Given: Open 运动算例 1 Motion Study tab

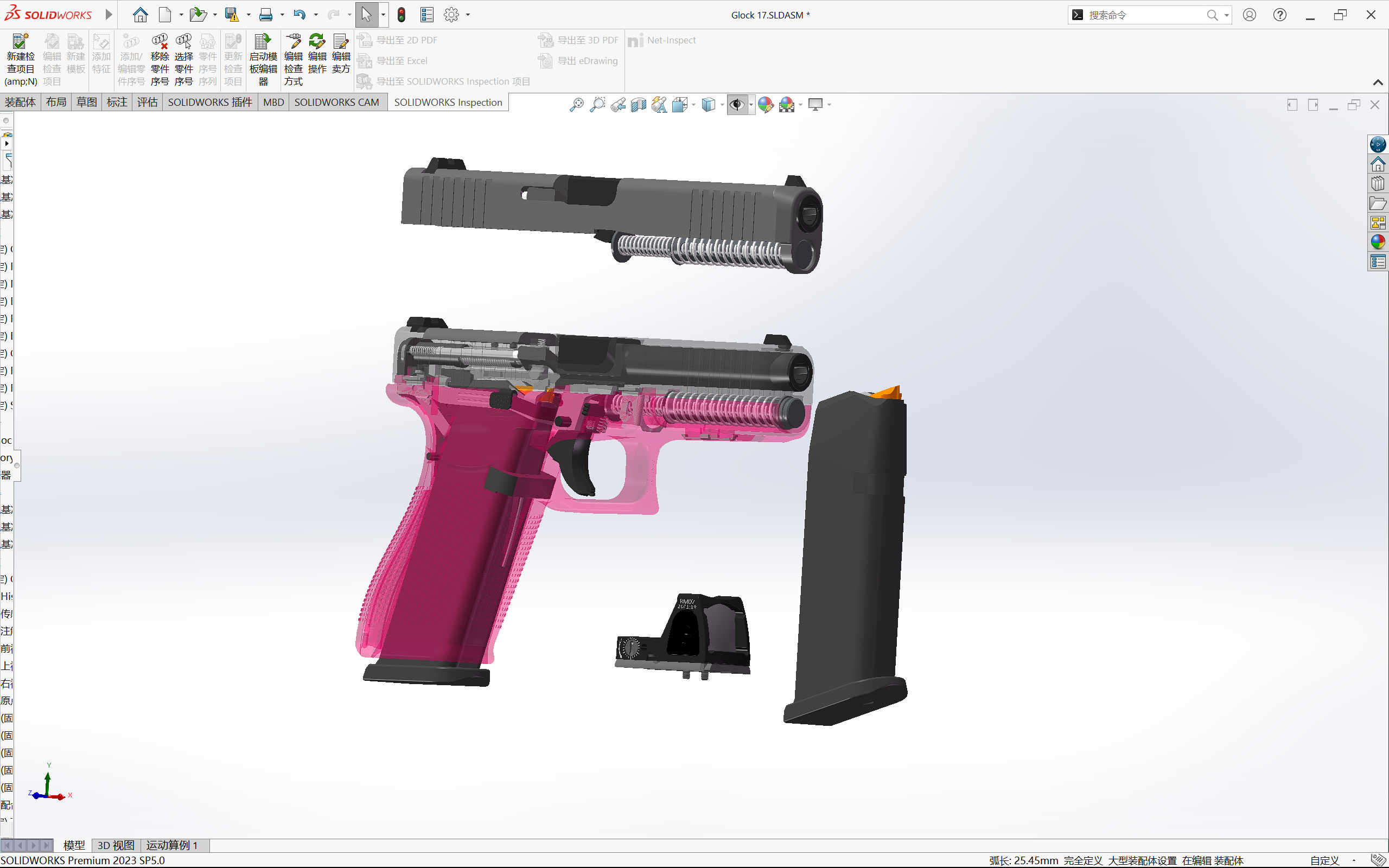Looking at the screenshot, I should (x=172, y=845).
